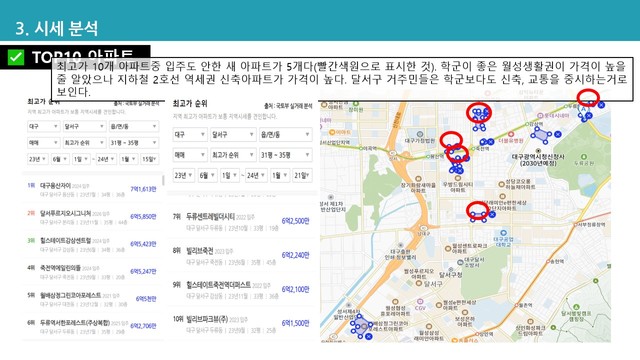Click the CGV cinema icon on the map
The width and height of the screenshot is (640, 360).
[x=420, y=302]
